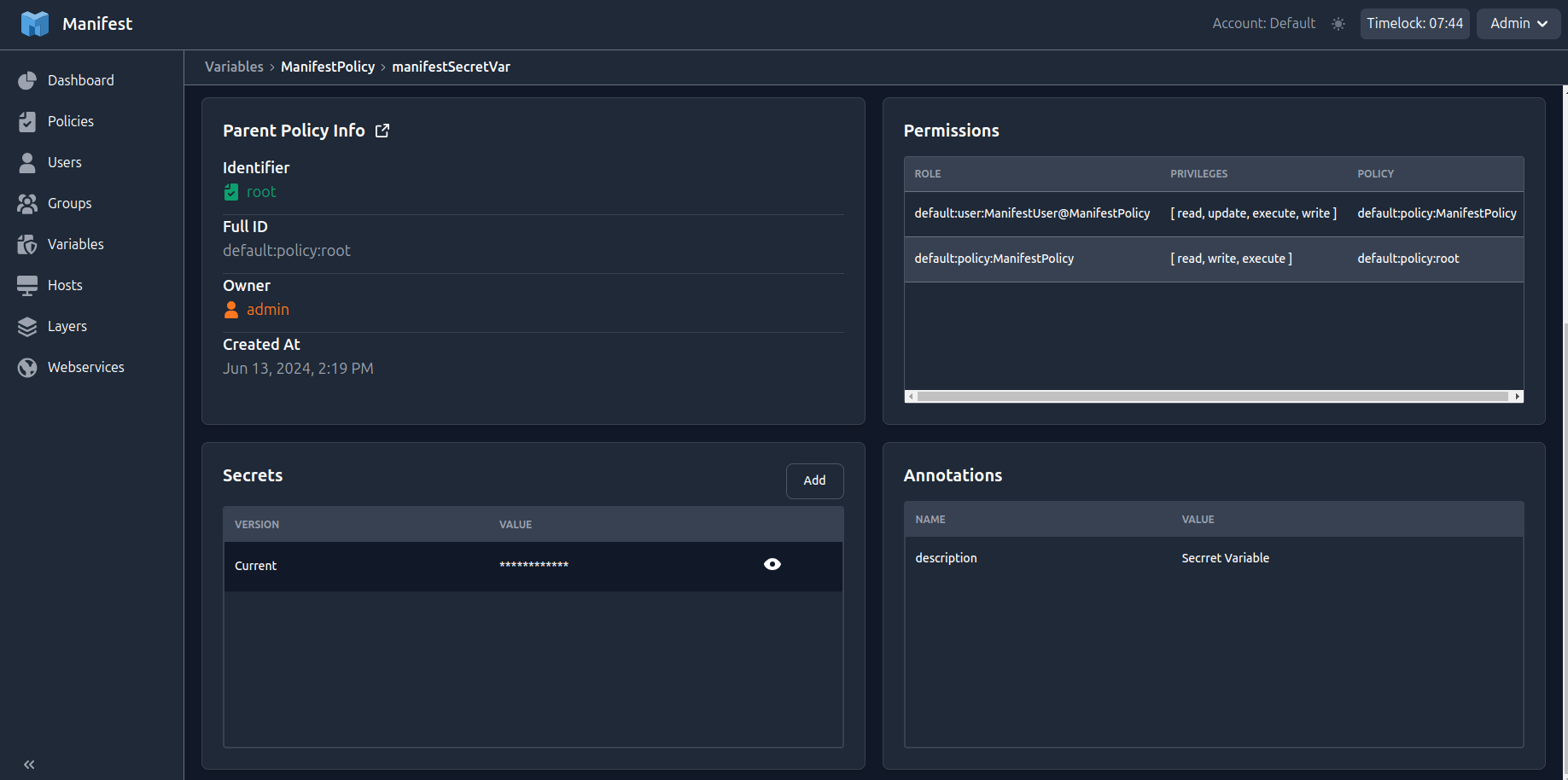The height and width of the screenshot is (780, 1568).
Task: Click the Permissions scrollbar right arrow
Action: pyautogui.click(x=1518, y=396)
